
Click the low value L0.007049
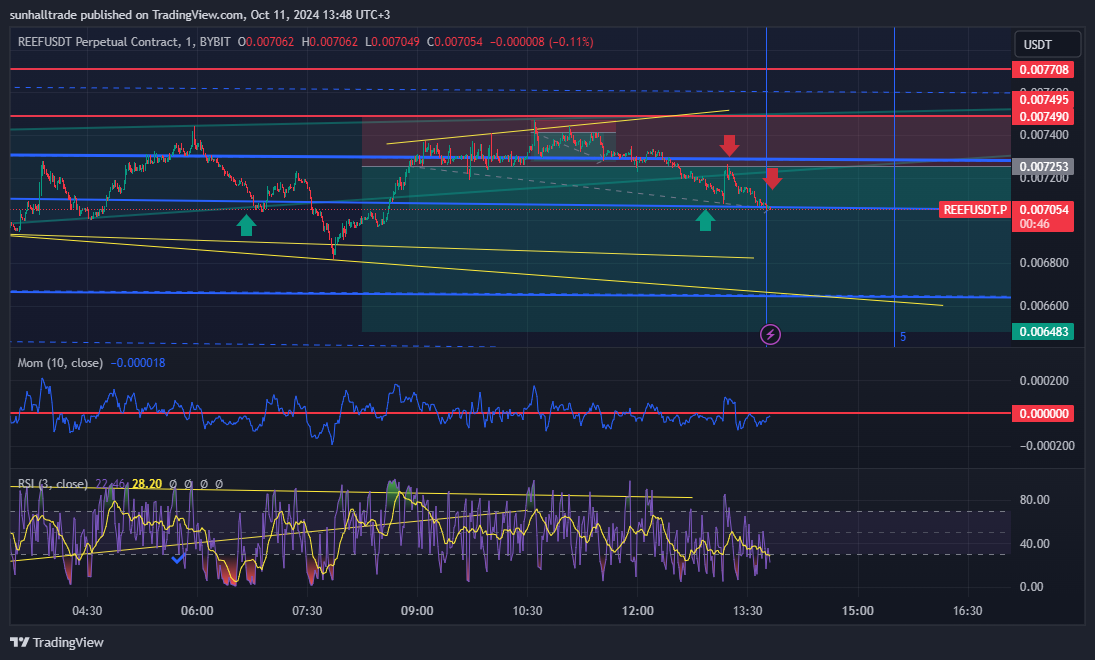pos(392,42)
